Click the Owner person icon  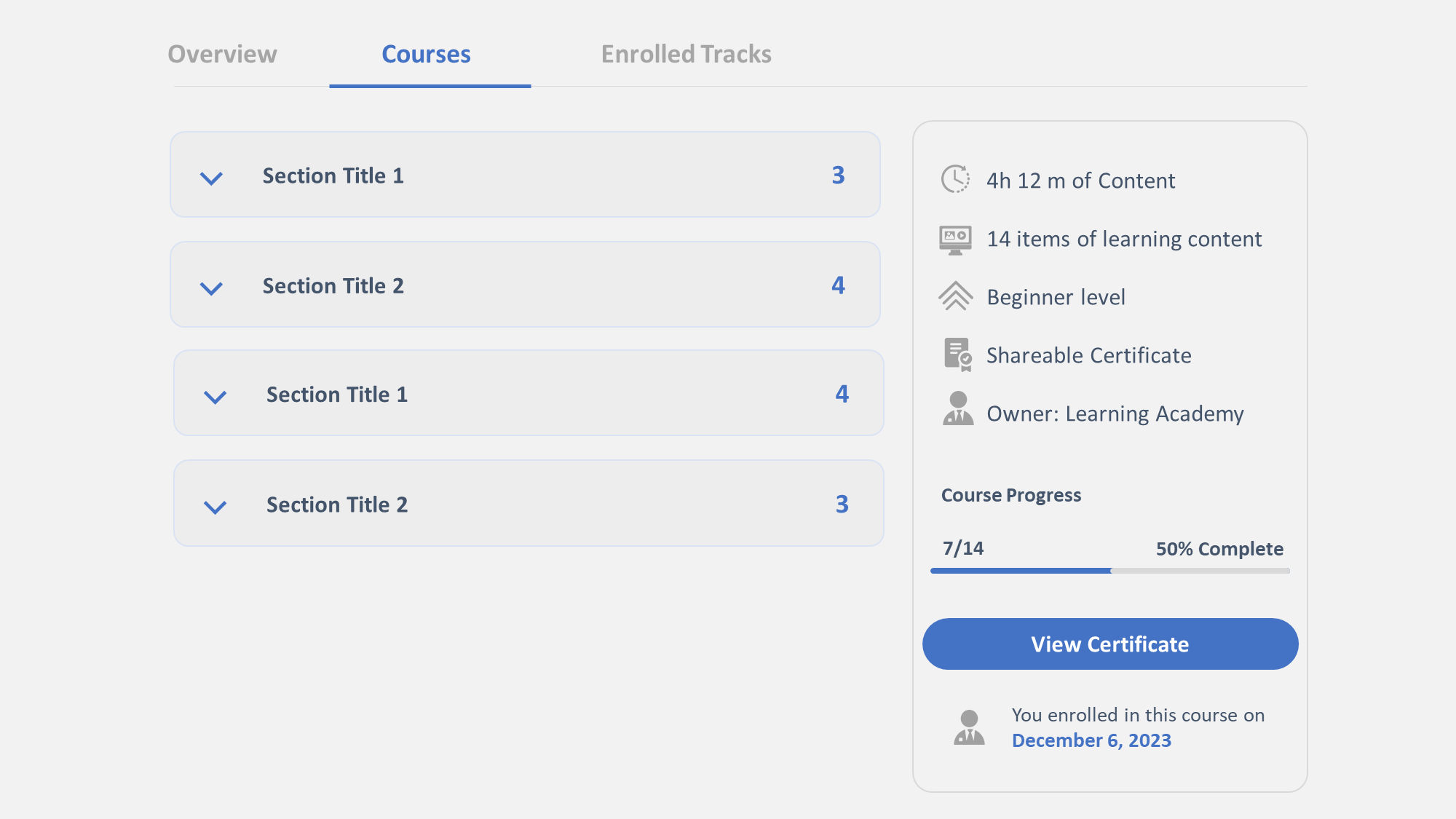(958, 408)
